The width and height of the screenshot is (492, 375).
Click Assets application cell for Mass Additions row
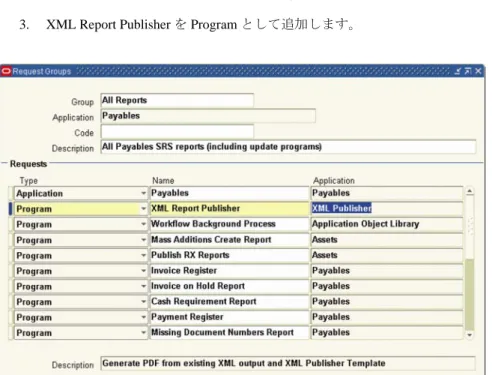click(x=387, y=240)
